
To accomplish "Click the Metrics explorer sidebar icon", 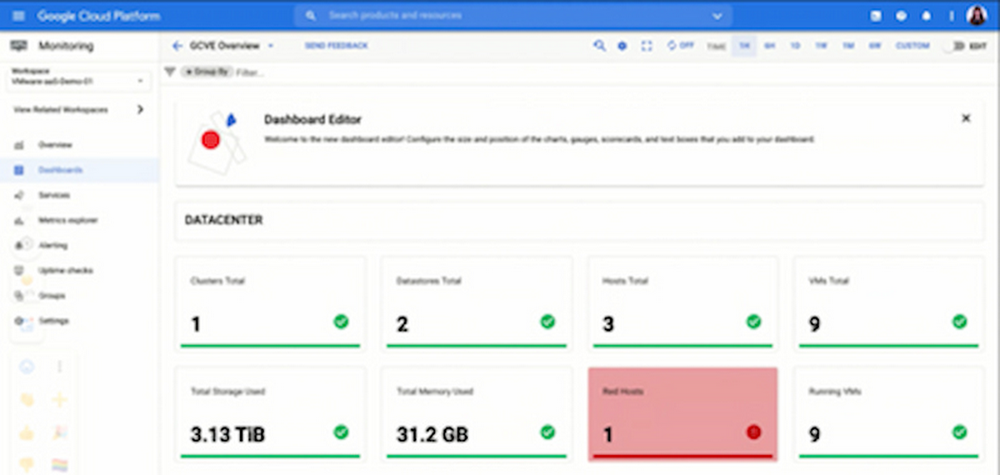I will (x=18, y=221).
